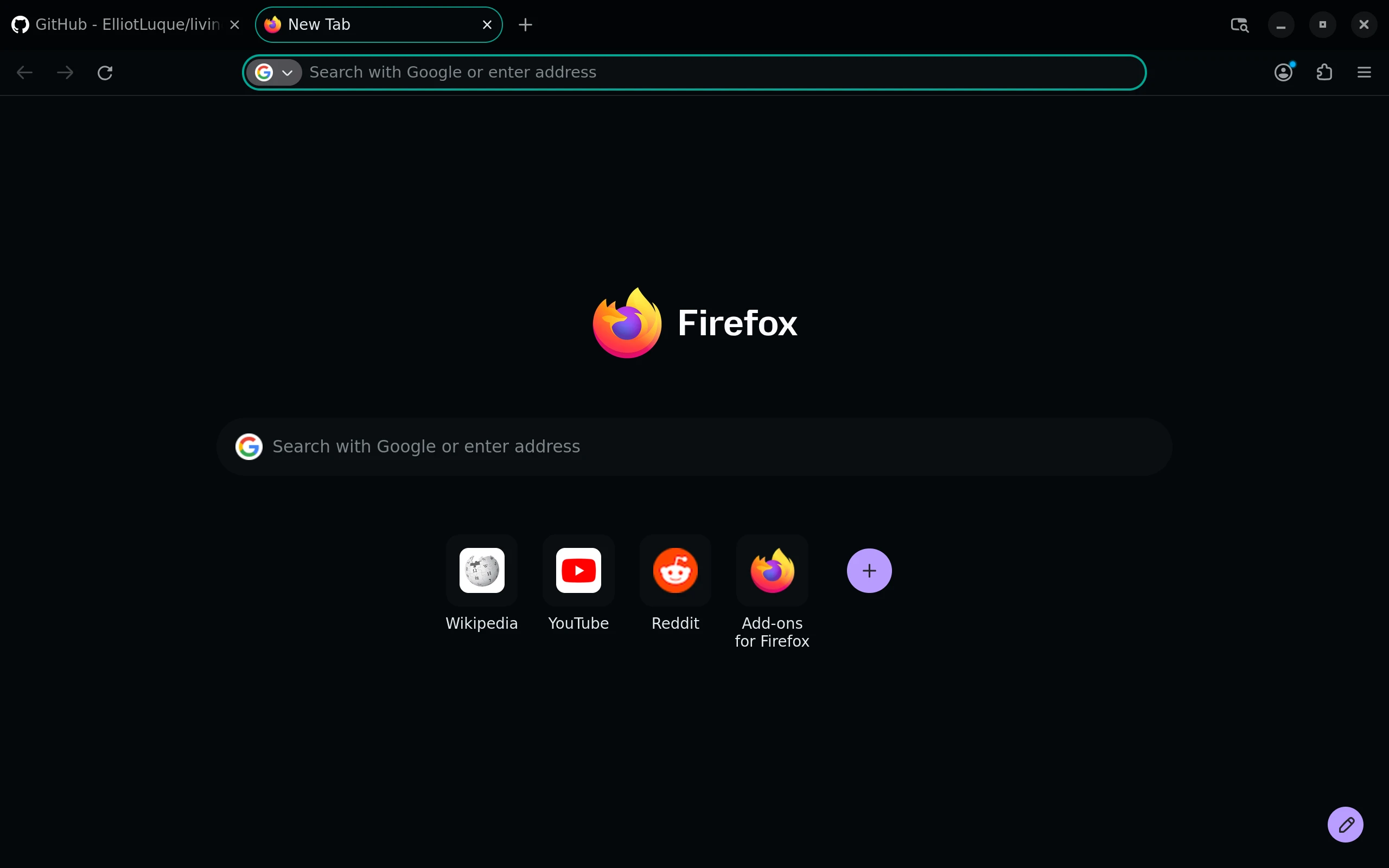
Task: Add a new shortcut with the purple plus
Action: tap(869, 570)
